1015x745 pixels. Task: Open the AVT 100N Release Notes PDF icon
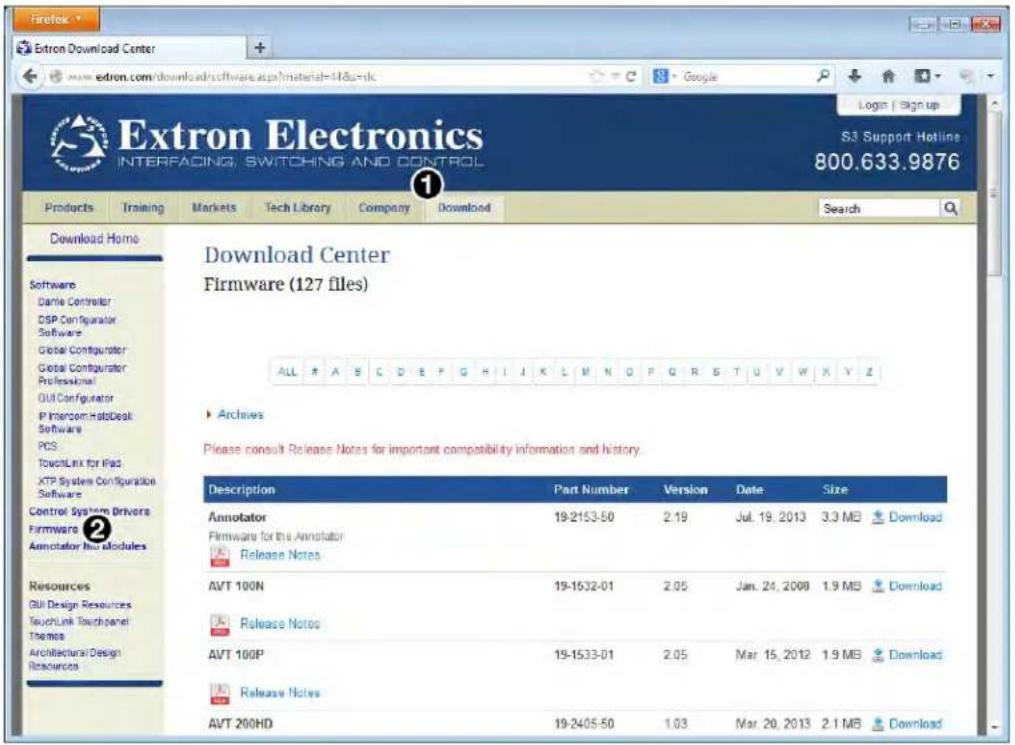click(x=219, y=624)
